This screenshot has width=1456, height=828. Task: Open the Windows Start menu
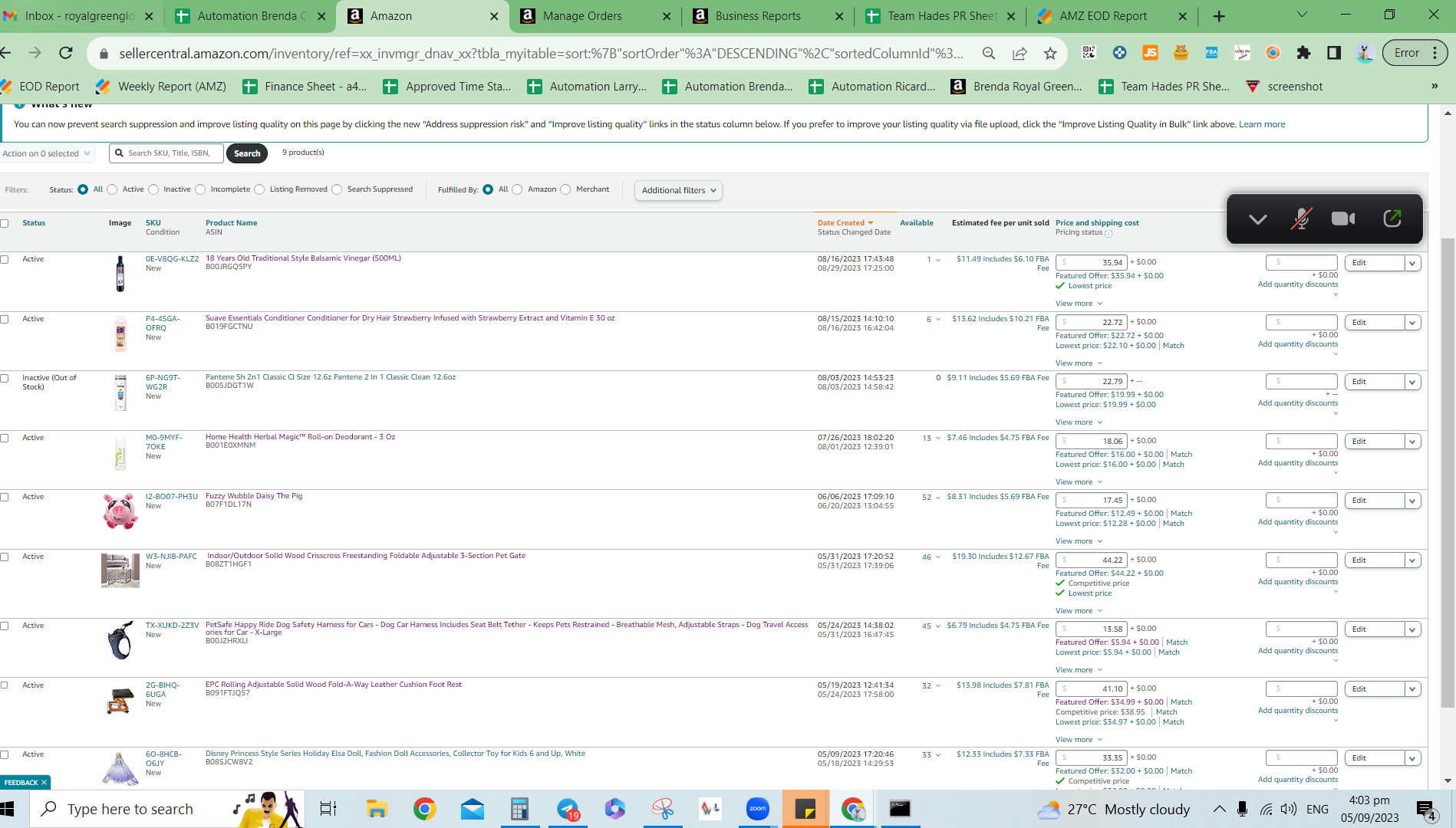(8, 809)
